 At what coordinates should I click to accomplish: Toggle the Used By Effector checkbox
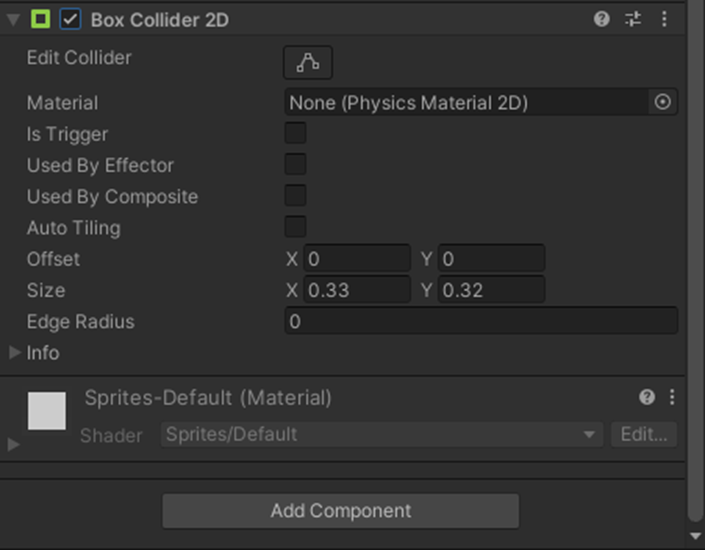click(295, 164)
